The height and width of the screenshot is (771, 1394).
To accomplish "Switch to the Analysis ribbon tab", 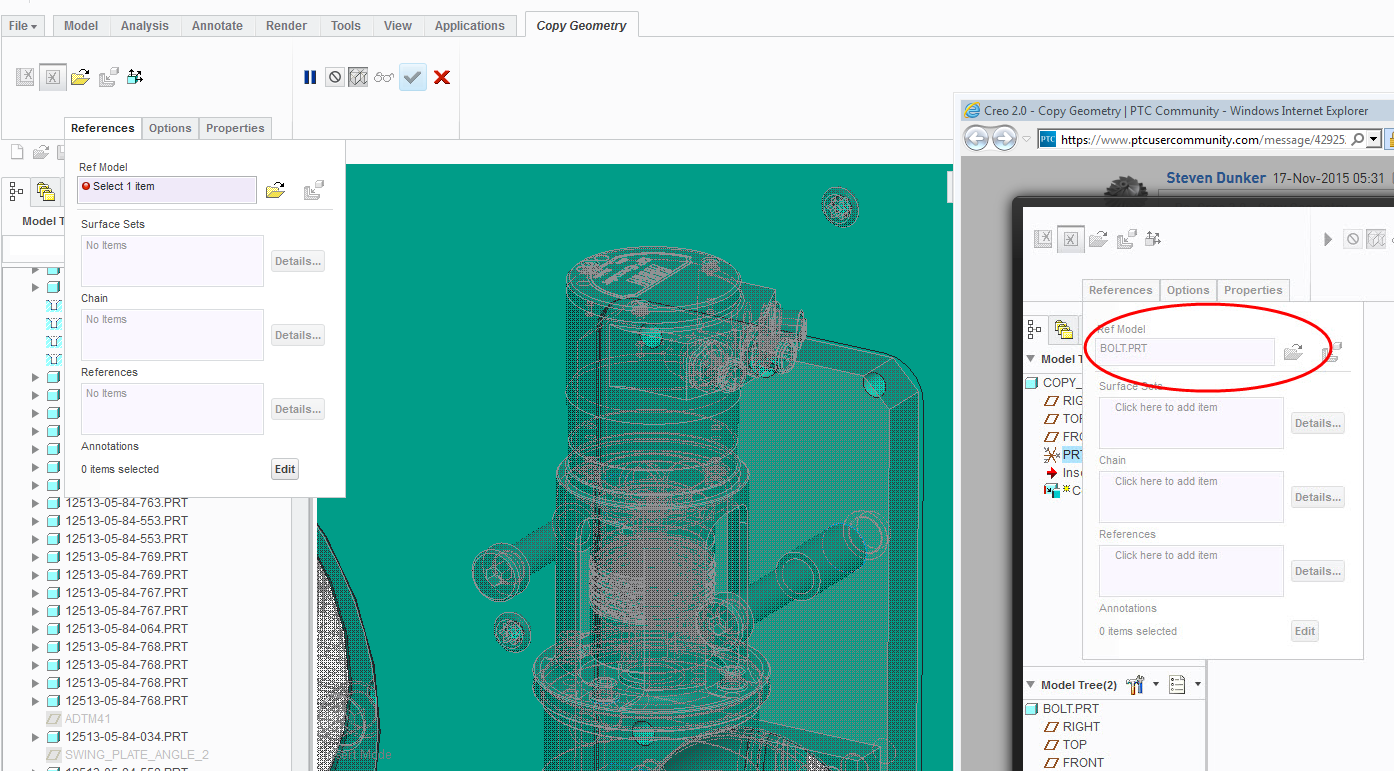I will tap(145, 26).
